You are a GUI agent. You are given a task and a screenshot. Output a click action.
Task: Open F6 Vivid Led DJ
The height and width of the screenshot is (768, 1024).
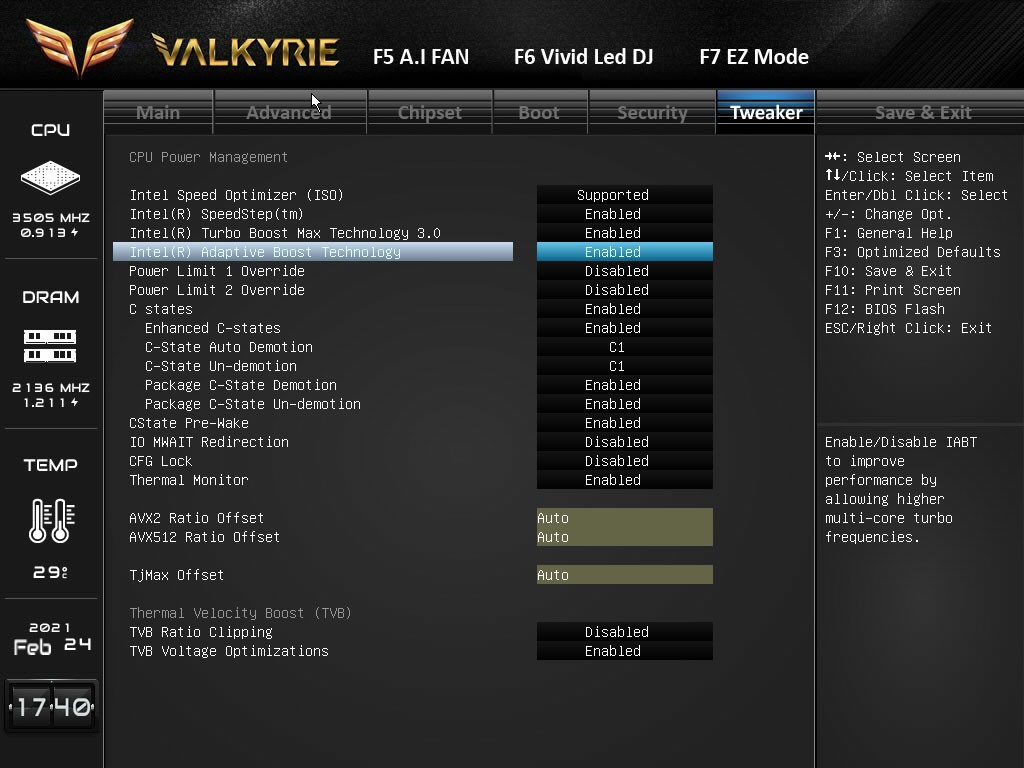click(x=583, y=57)
